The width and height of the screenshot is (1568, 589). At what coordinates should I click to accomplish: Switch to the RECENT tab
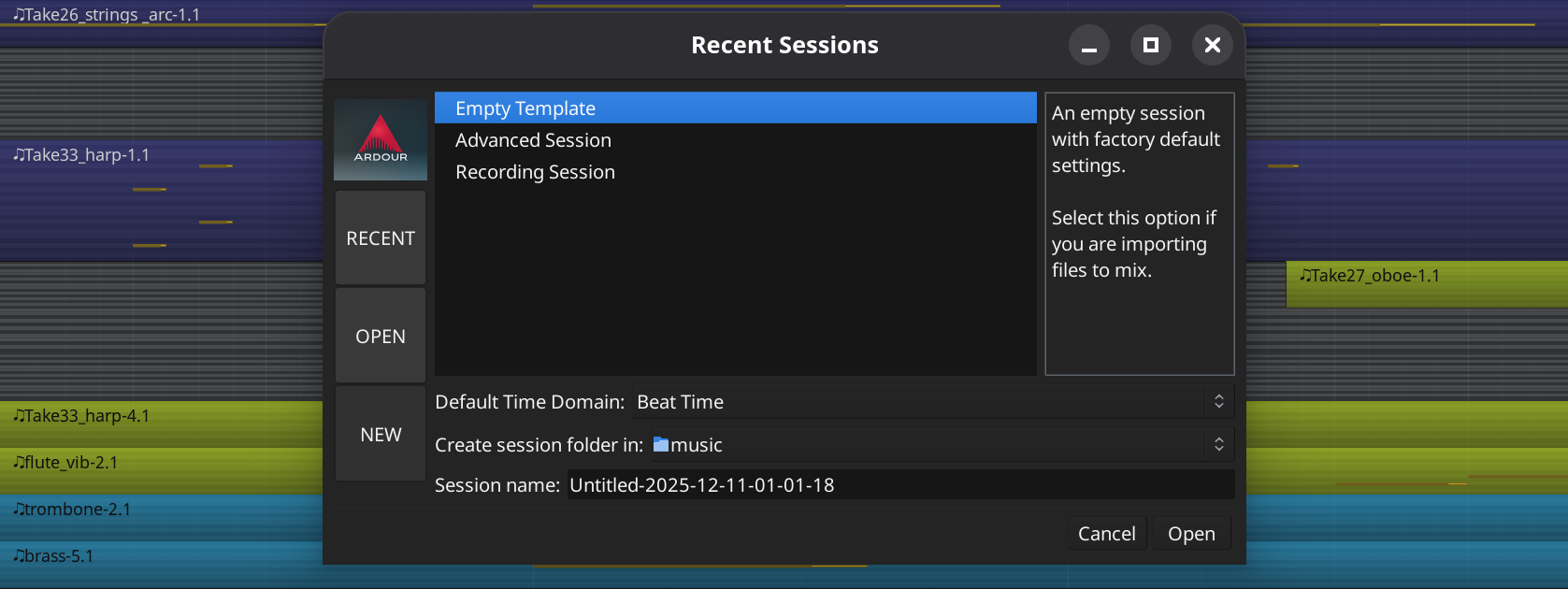point(381,238)
